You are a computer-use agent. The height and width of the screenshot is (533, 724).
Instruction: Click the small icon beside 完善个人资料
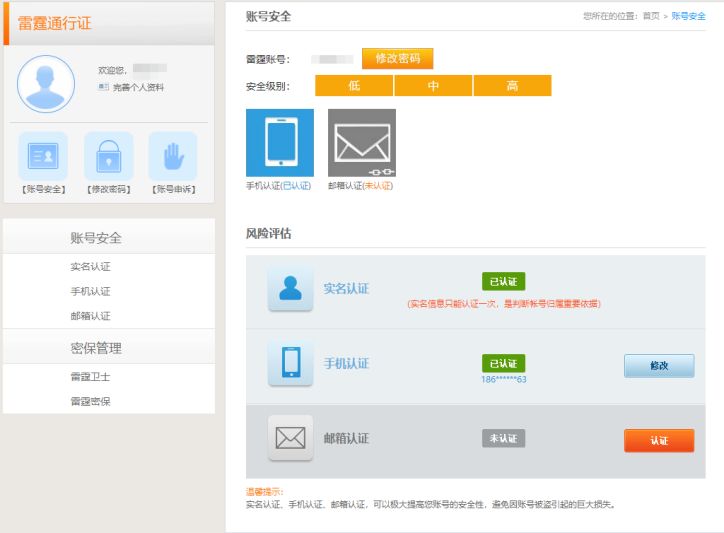[x=103, y=87]
